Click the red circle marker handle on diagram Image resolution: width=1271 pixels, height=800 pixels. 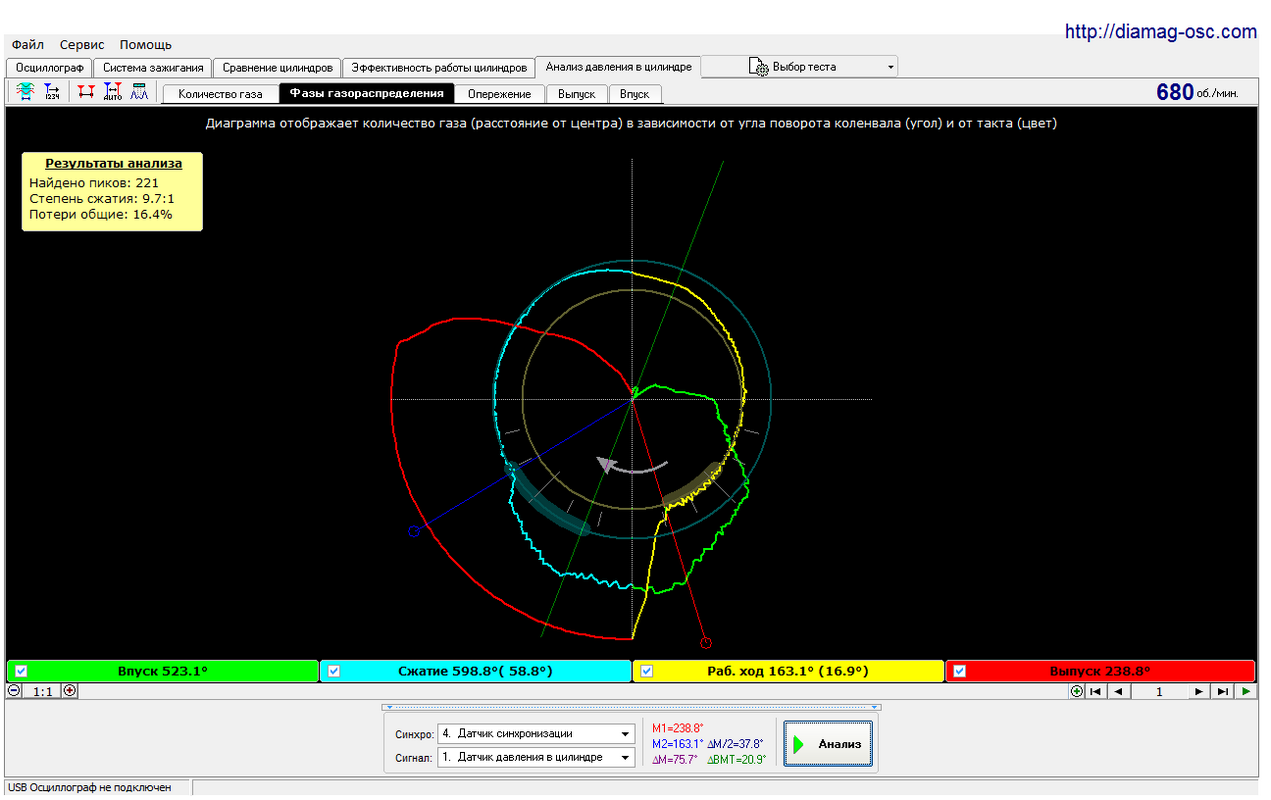click(x=706, y=643)
